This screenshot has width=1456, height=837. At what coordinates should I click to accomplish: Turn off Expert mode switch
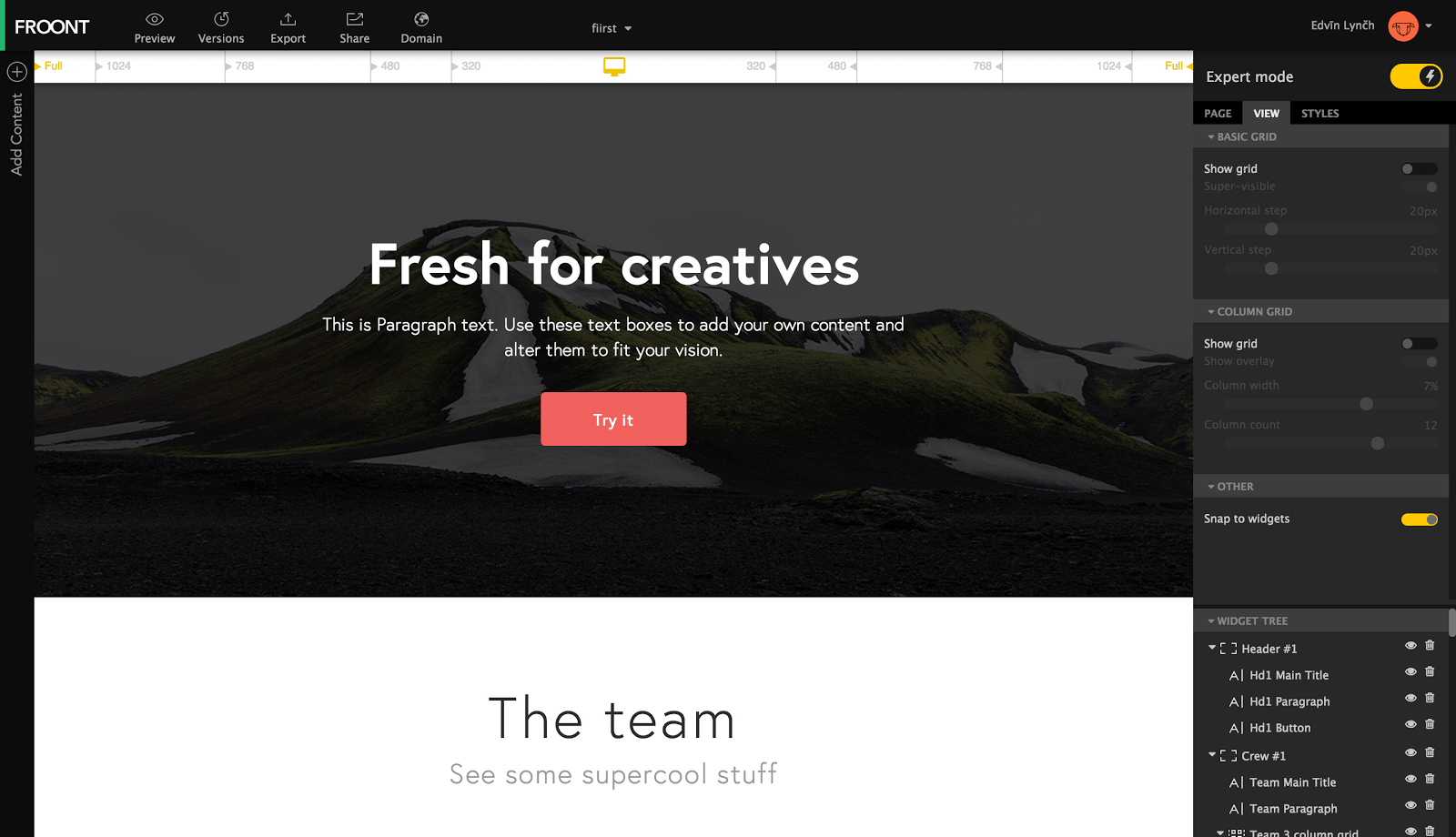1416,76
